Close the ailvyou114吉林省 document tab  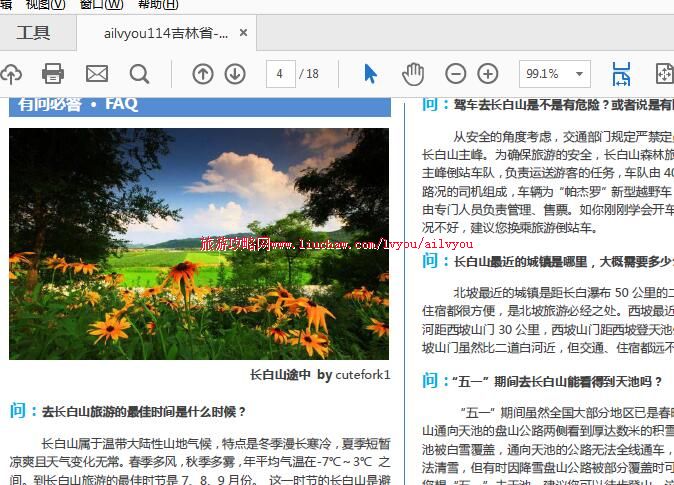coord(244,33)
